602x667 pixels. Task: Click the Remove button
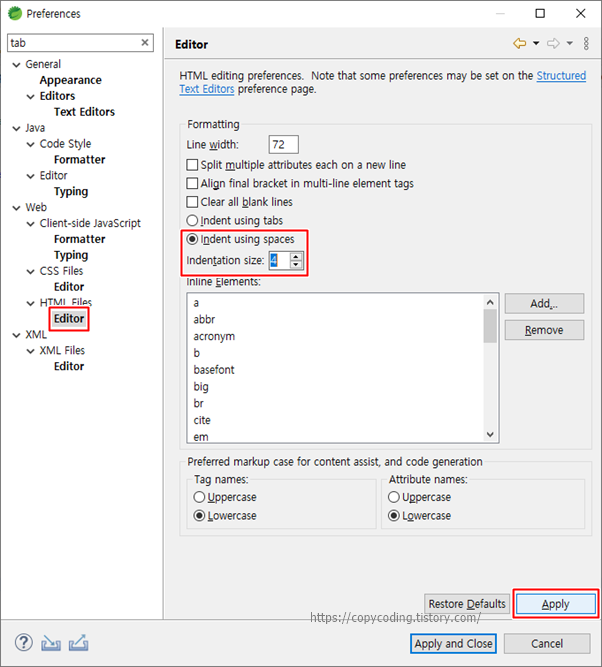click(x=544, y=330)
